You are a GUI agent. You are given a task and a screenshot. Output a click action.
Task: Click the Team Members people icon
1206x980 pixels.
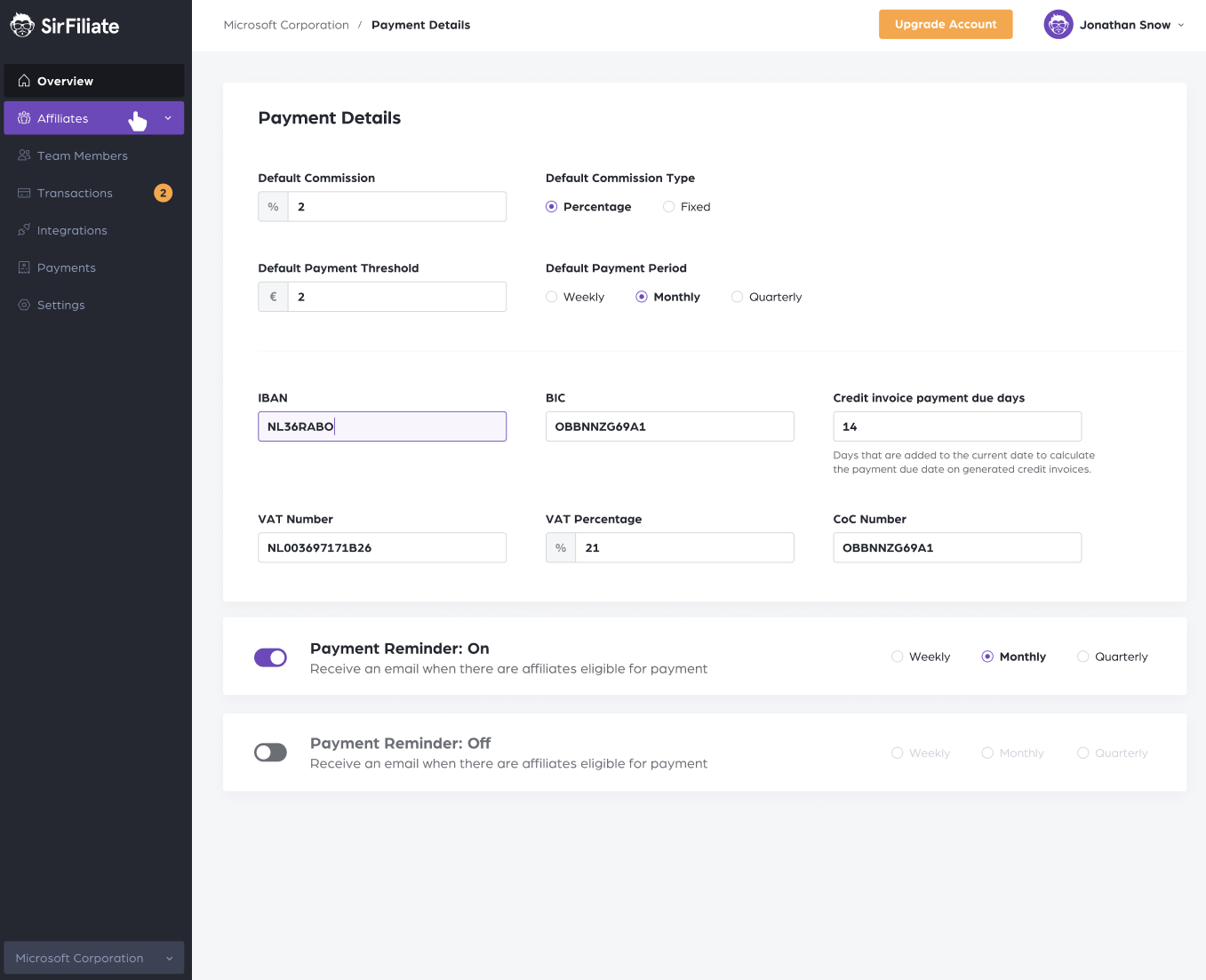(x=24, y=155)
